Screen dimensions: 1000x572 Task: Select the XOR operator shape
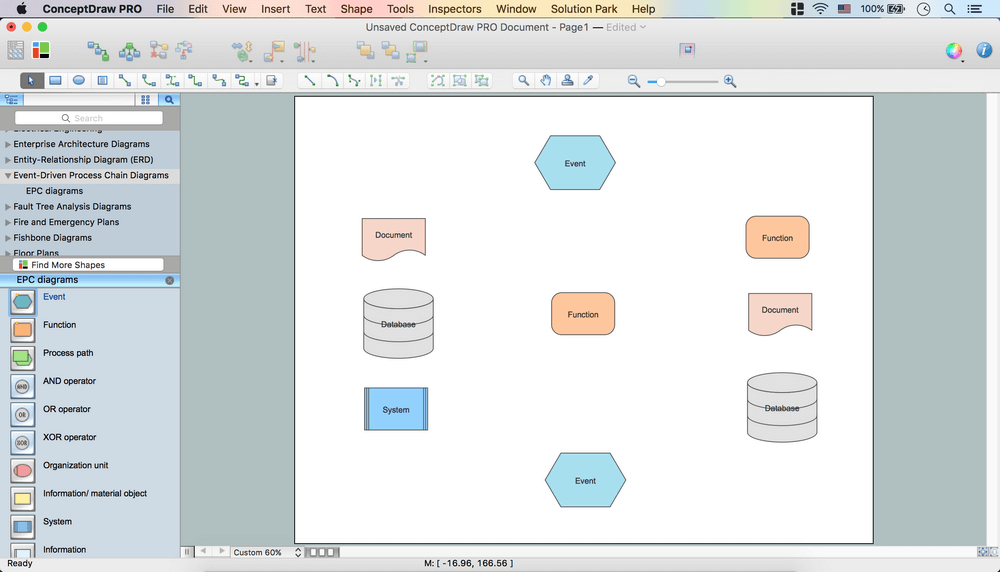(x=22, y=442)
